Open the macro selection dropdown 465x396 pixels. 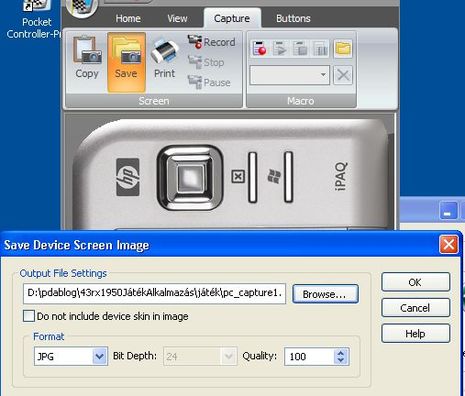(x=323, y=75)
